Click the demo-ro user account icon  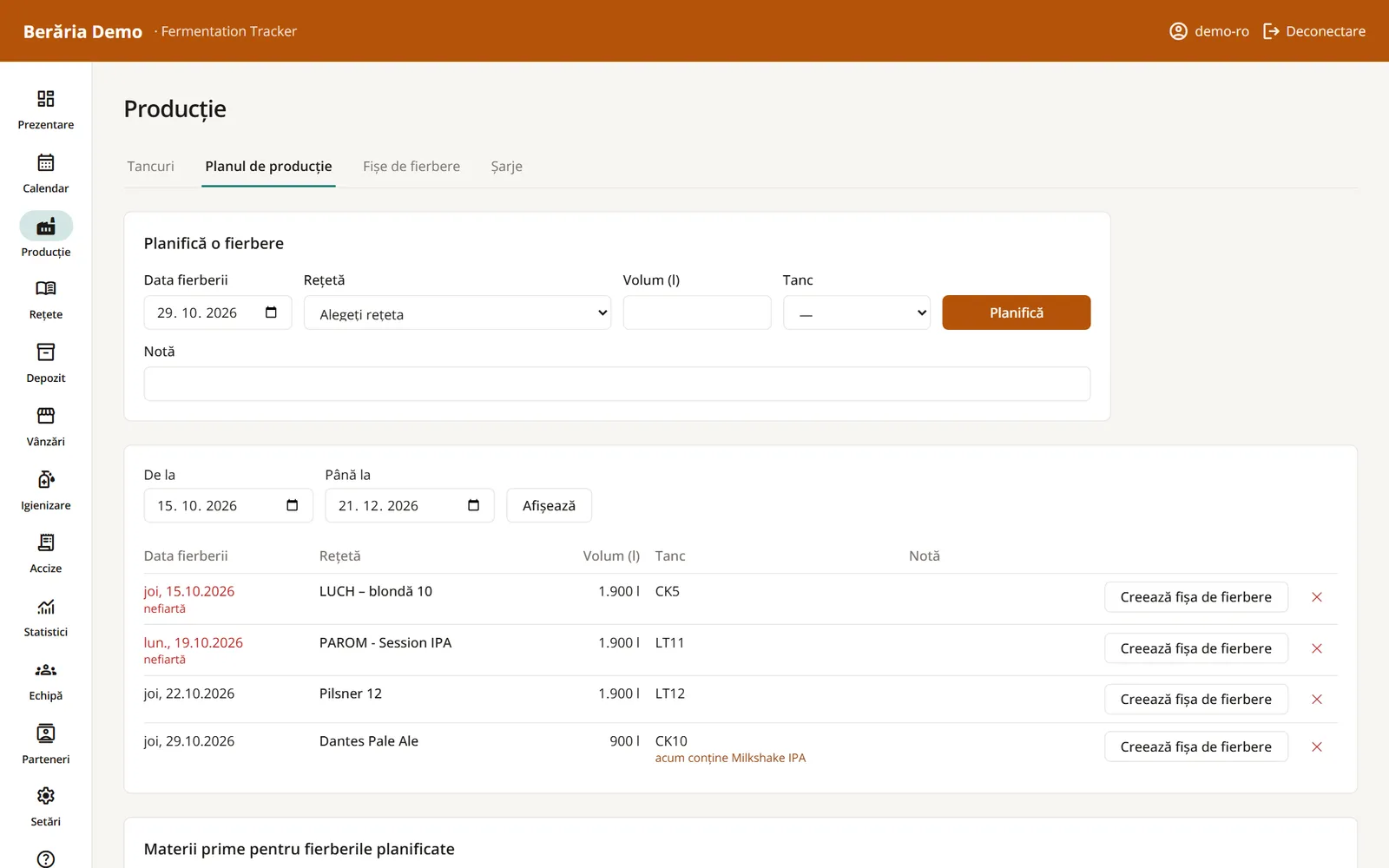[x=1178, y=31]
